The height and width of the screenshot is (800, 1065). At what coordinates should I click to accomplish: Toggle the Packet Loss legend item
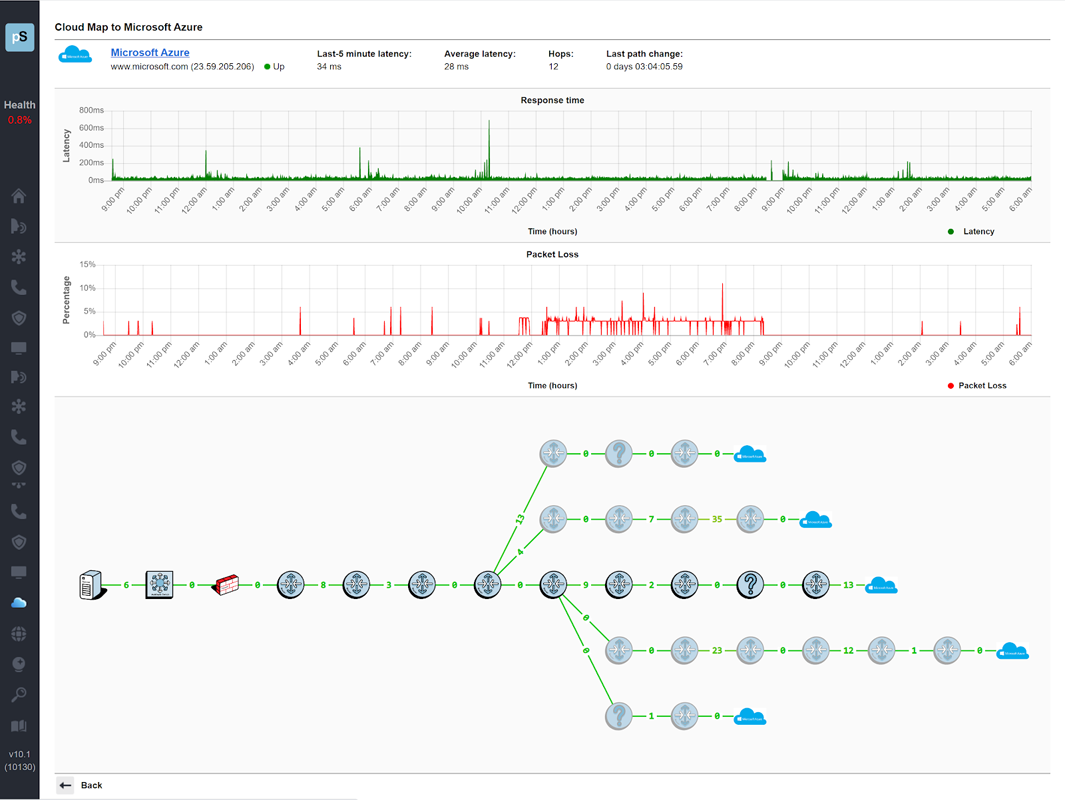[x=976, y=385]
